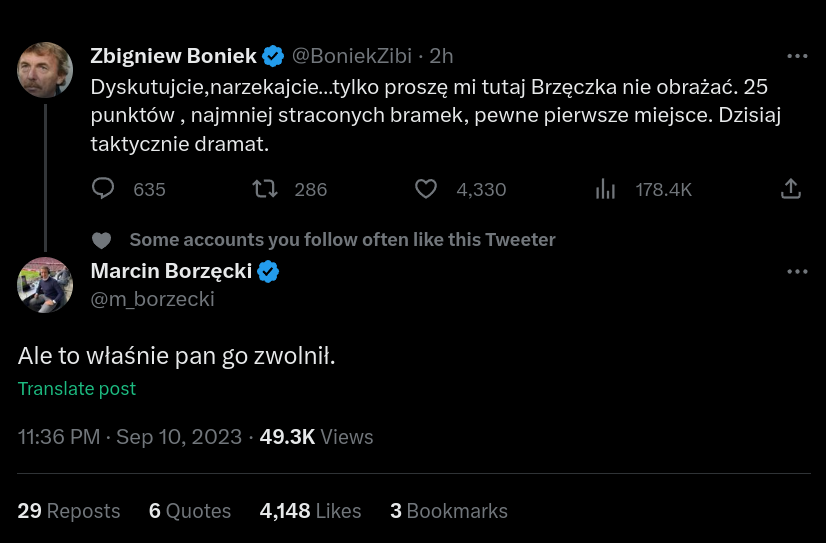Click the reply icon on Boniek's tweet
The height and width of the screenshot is (543, 826).
coord(104,189)
